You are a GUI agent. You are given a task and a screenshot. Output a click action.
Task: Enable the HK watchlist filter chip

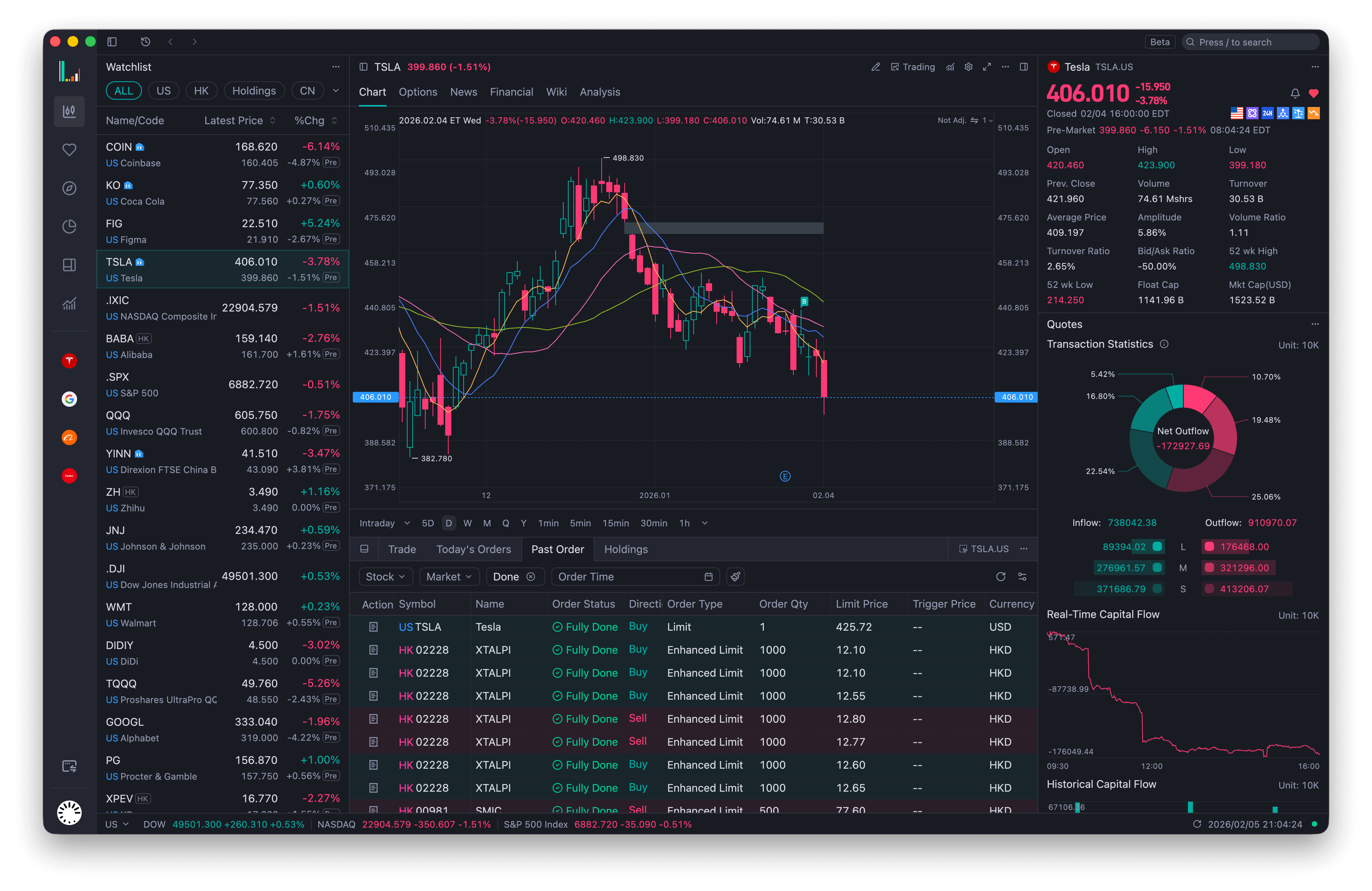(x=201, y=90)
